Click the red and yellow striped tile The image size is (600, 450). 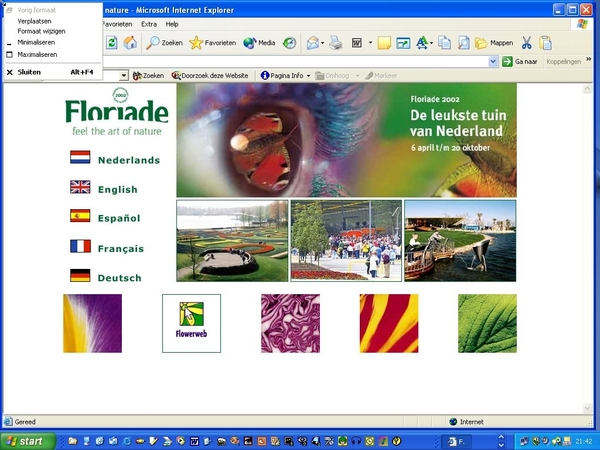coord(389,323)
